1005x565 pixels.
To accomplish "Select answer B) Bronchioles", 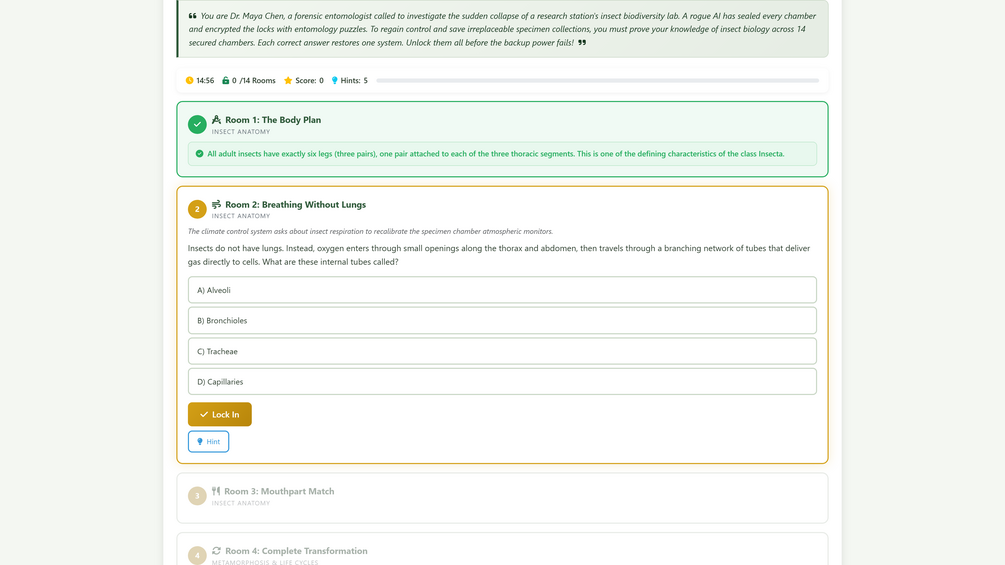I will pos(502,320).
